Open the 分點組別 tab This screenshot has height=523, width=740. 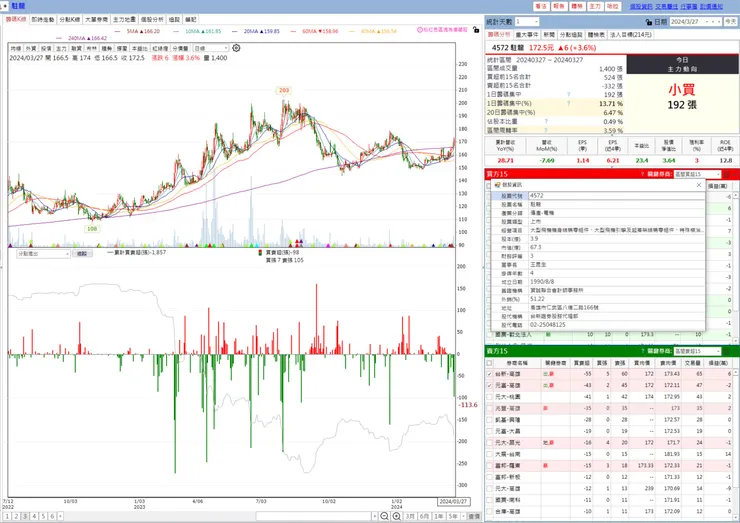pyautogui.click(x=572, y=35)
